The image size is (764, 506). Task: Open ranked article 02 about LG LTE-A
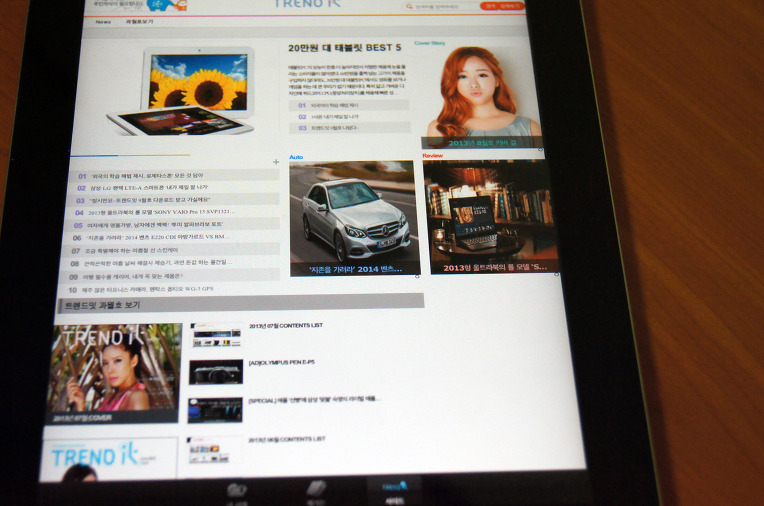tap(174, 188)
